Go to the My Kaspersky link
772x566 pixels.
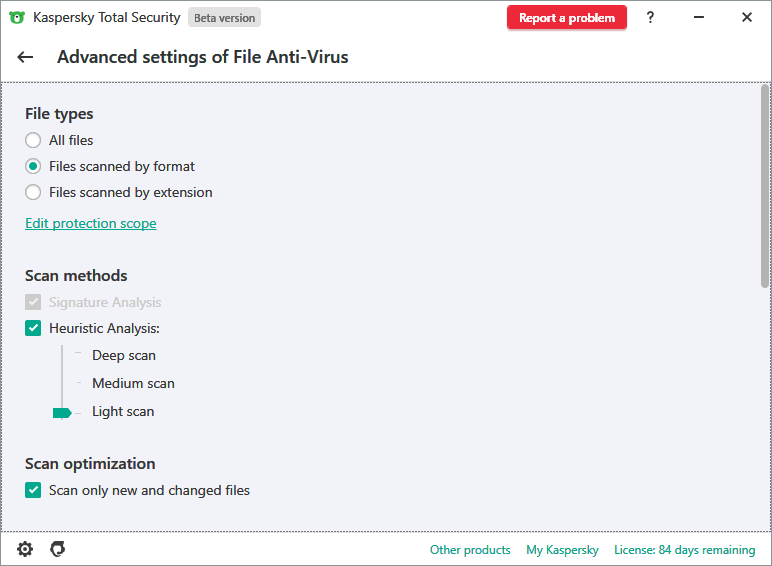562,550
